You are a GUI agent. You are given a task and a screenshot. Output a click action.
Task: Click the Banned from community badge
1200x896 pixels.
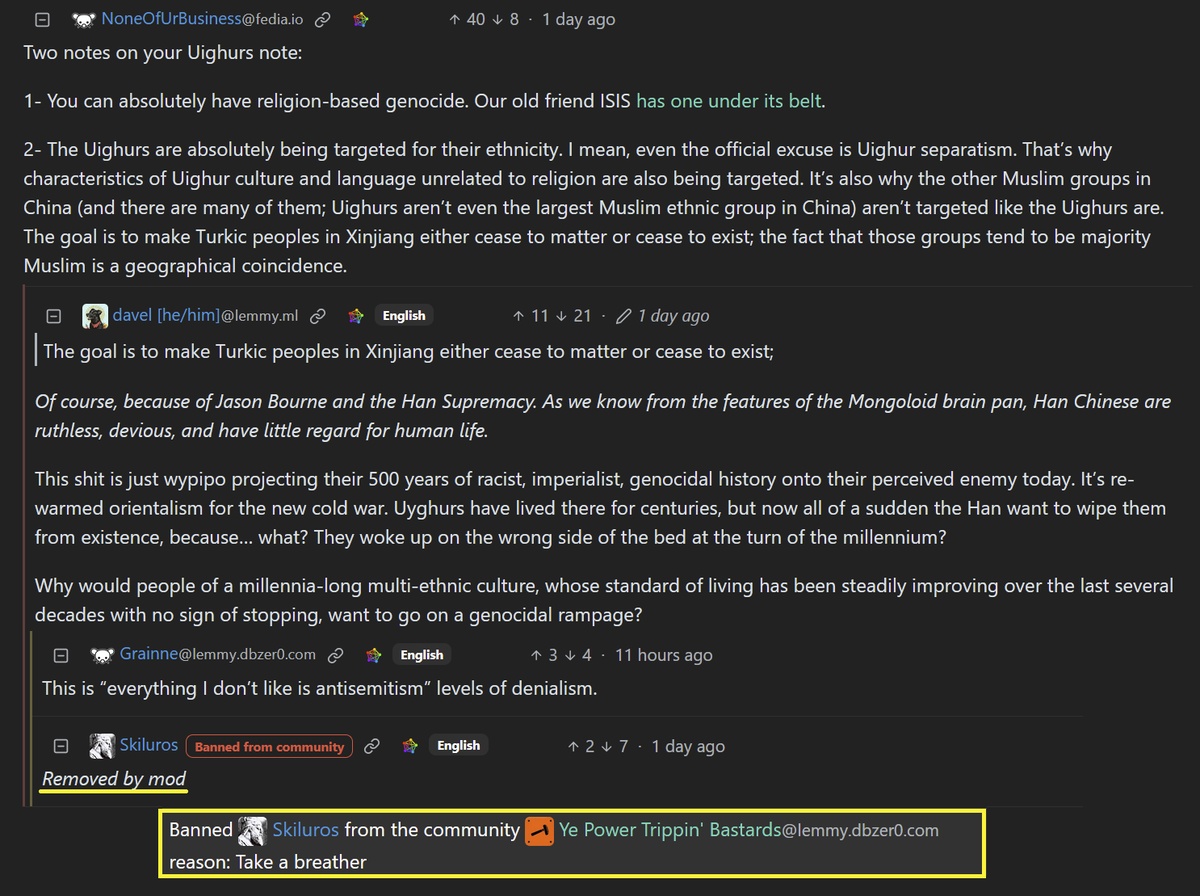tap(269, 746)
